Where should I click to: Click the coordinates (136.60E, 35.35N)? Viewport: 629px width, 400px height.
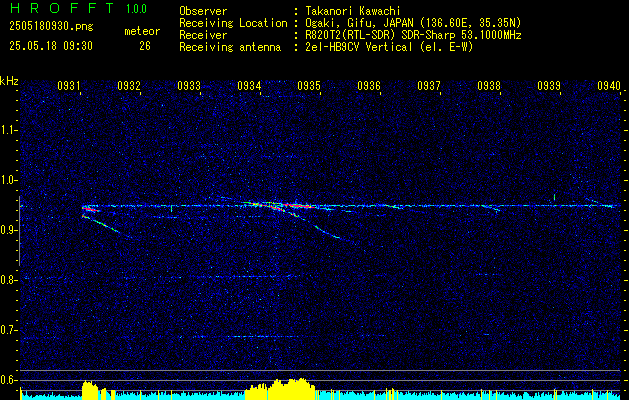(x=469, y=23)
